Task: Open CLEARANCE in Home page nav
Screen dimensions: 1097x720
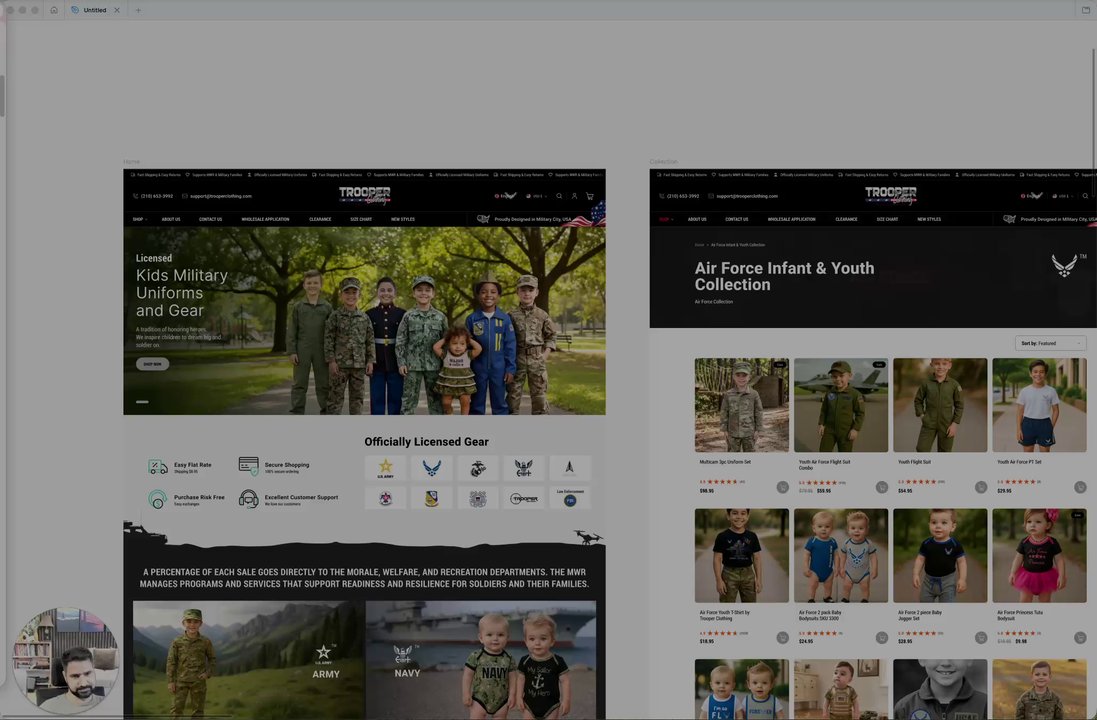Action: click(x=320, y=219)
